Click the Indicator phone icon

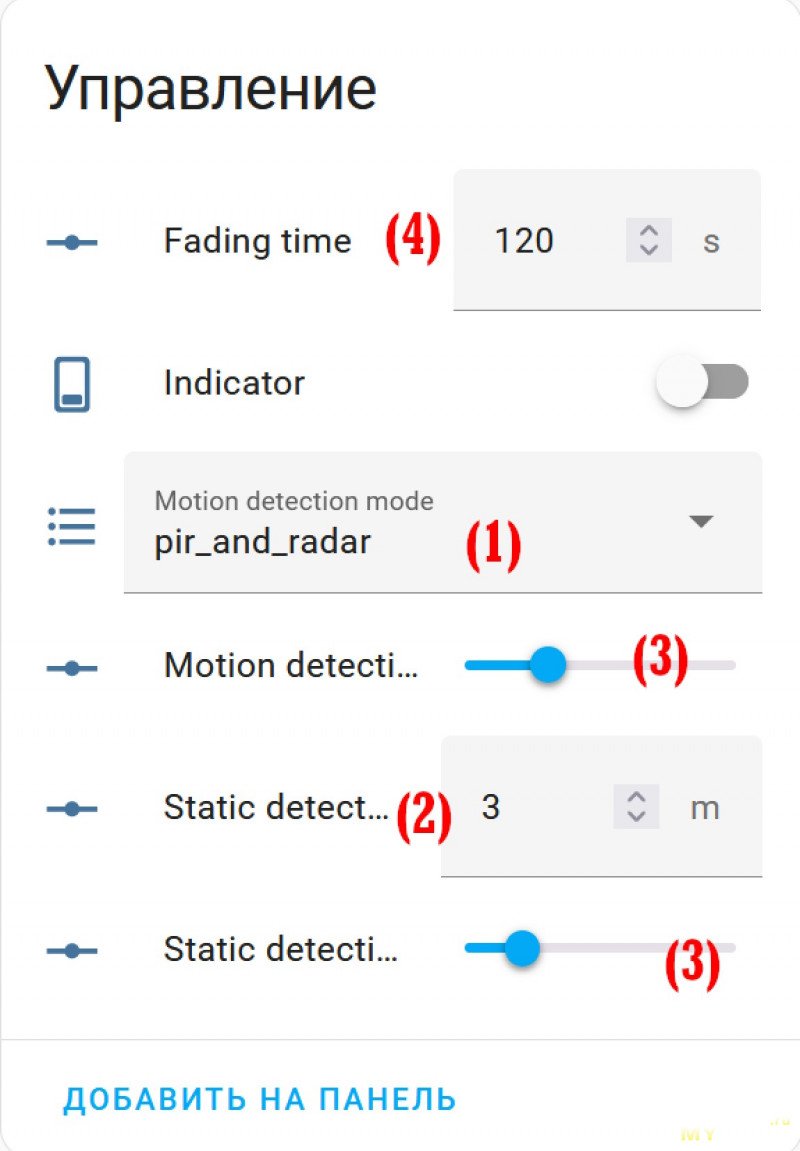[x=72, y=384]
